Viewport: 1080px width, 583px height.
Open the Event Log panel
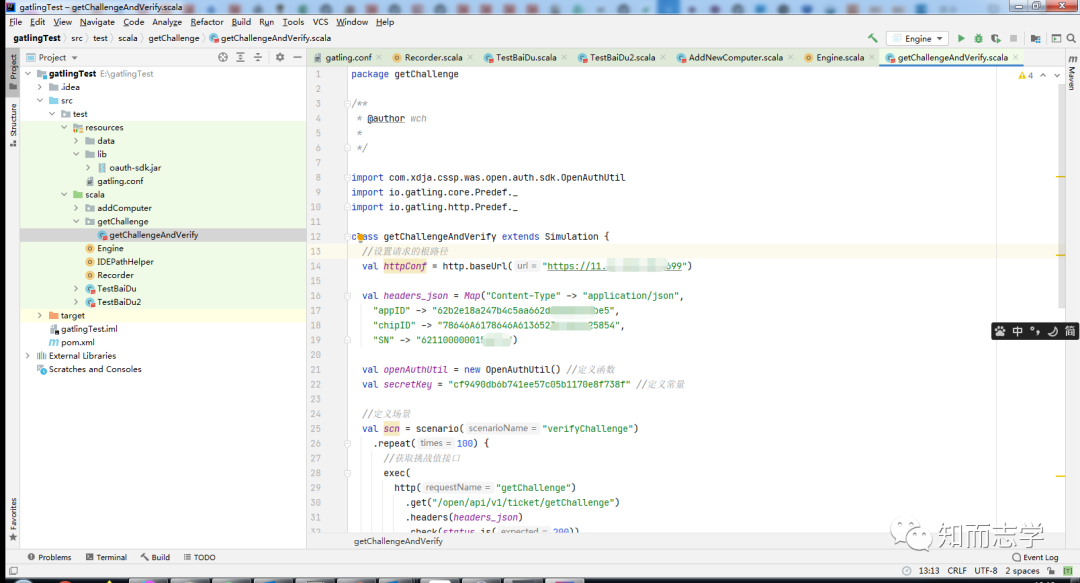[1035, 557]
